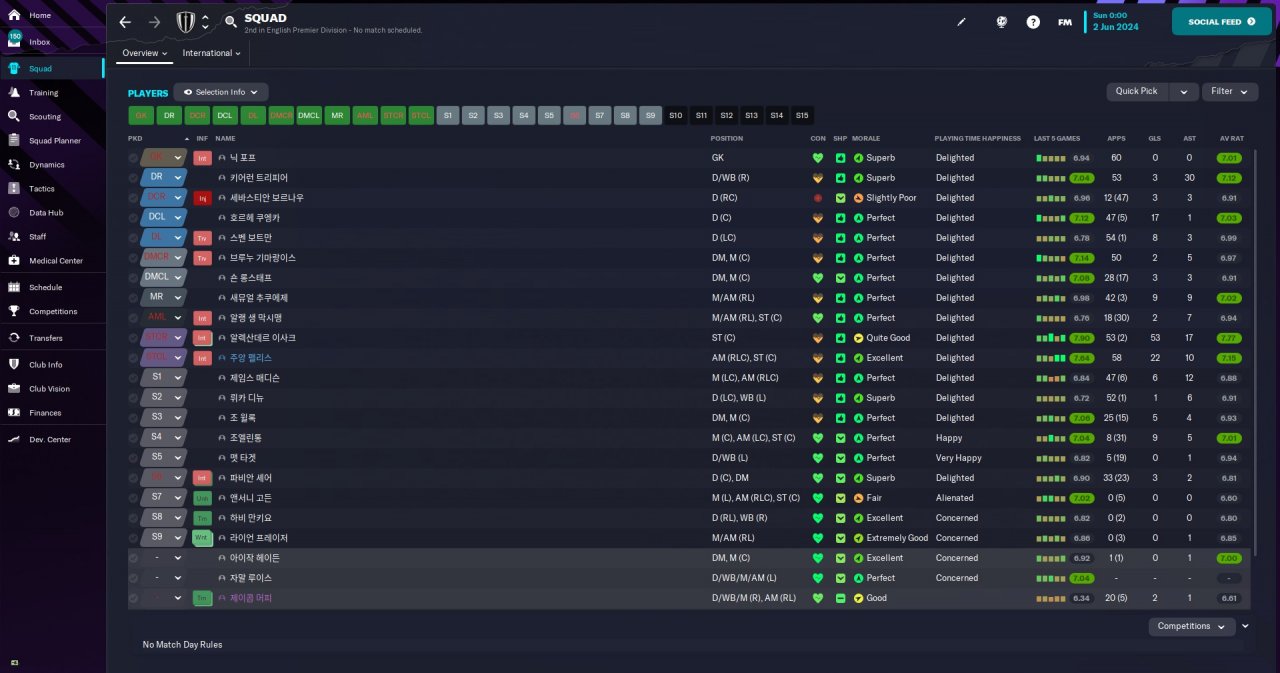Click last 5 games bars in GK row
1280x673 pixels.
click(x=1052, y=158)
